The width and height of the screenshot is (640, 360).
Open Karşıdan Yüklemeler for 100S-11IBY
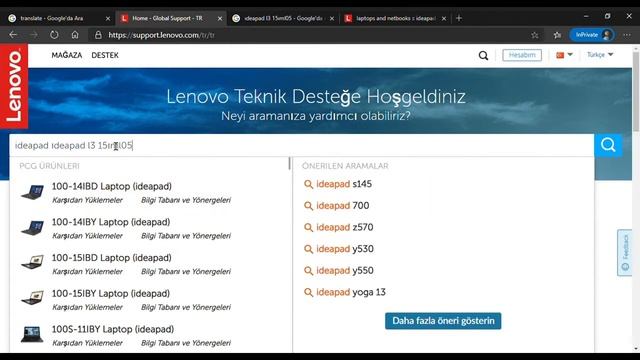(x=87, y=343)
